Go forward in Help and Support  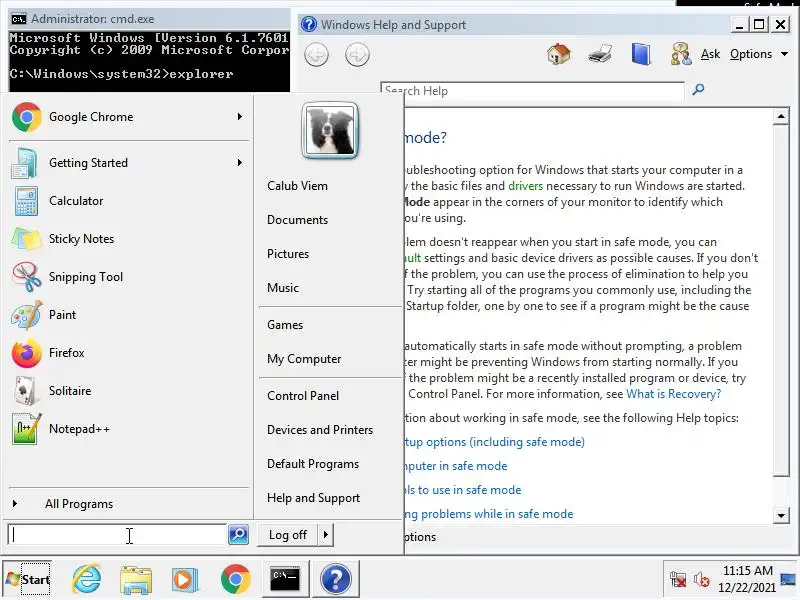click(x=357, y=55)
